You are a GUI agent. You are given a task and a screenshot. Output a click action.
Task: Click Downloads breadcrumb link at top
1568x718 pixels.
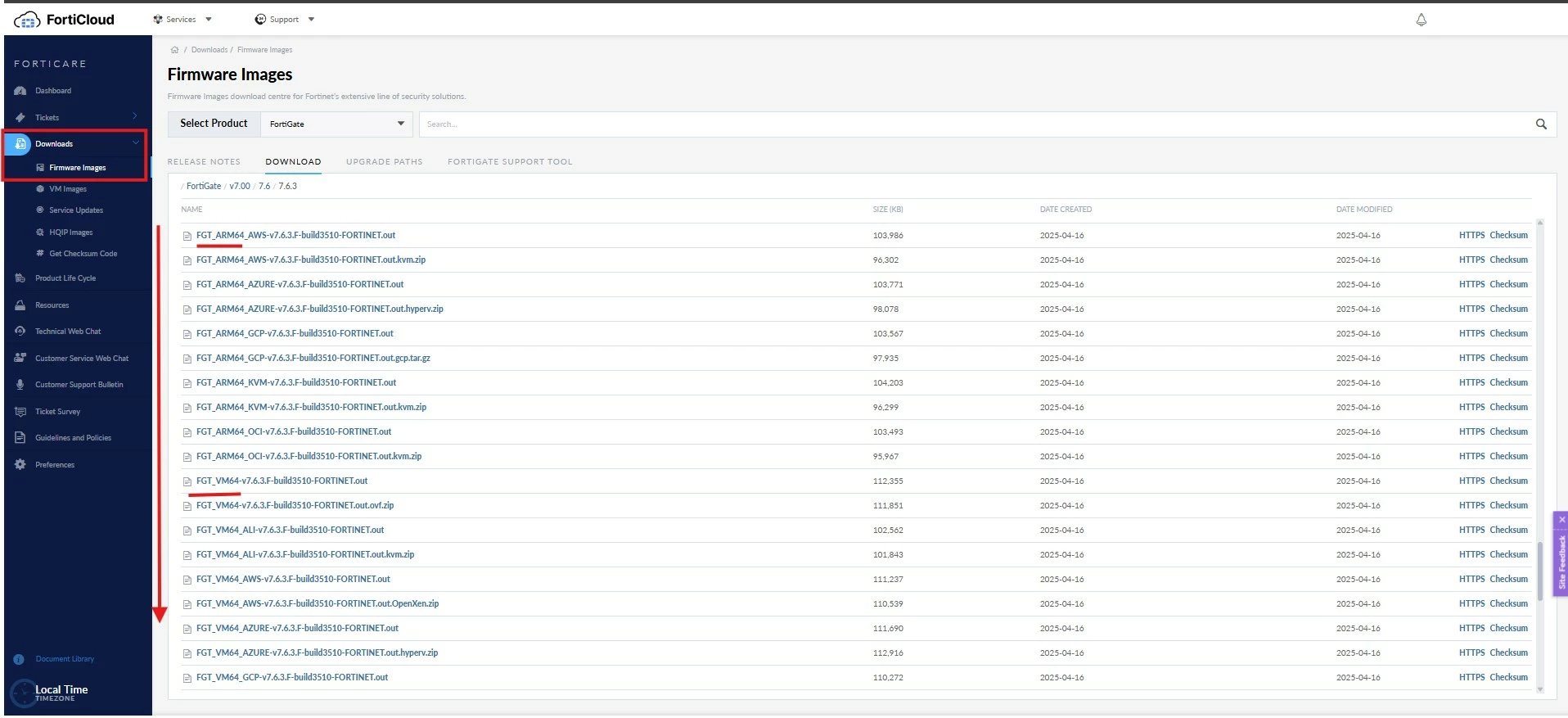(209, 50)
